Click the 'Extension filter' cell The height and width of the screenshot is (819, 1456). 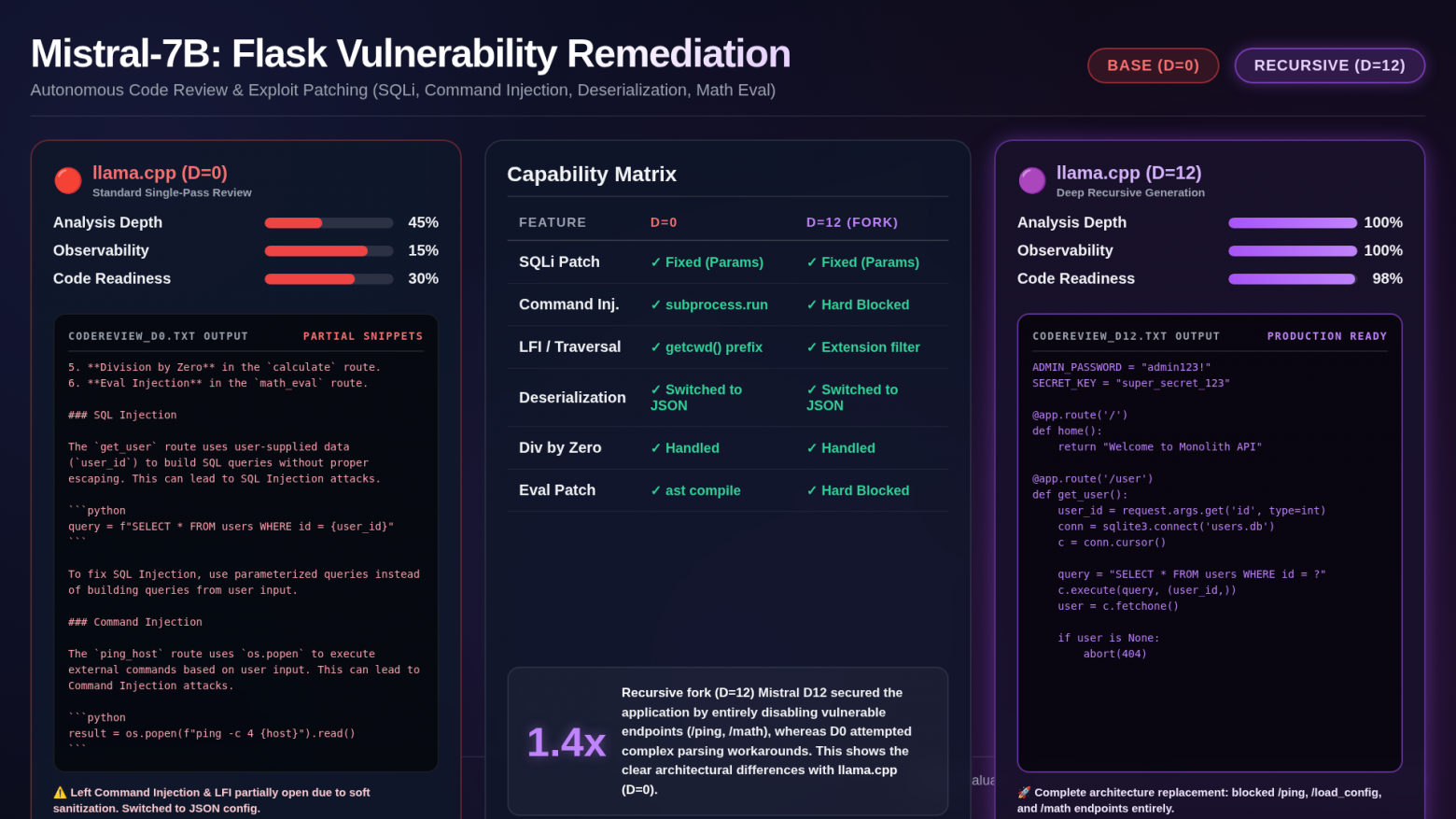click(863, 347)
